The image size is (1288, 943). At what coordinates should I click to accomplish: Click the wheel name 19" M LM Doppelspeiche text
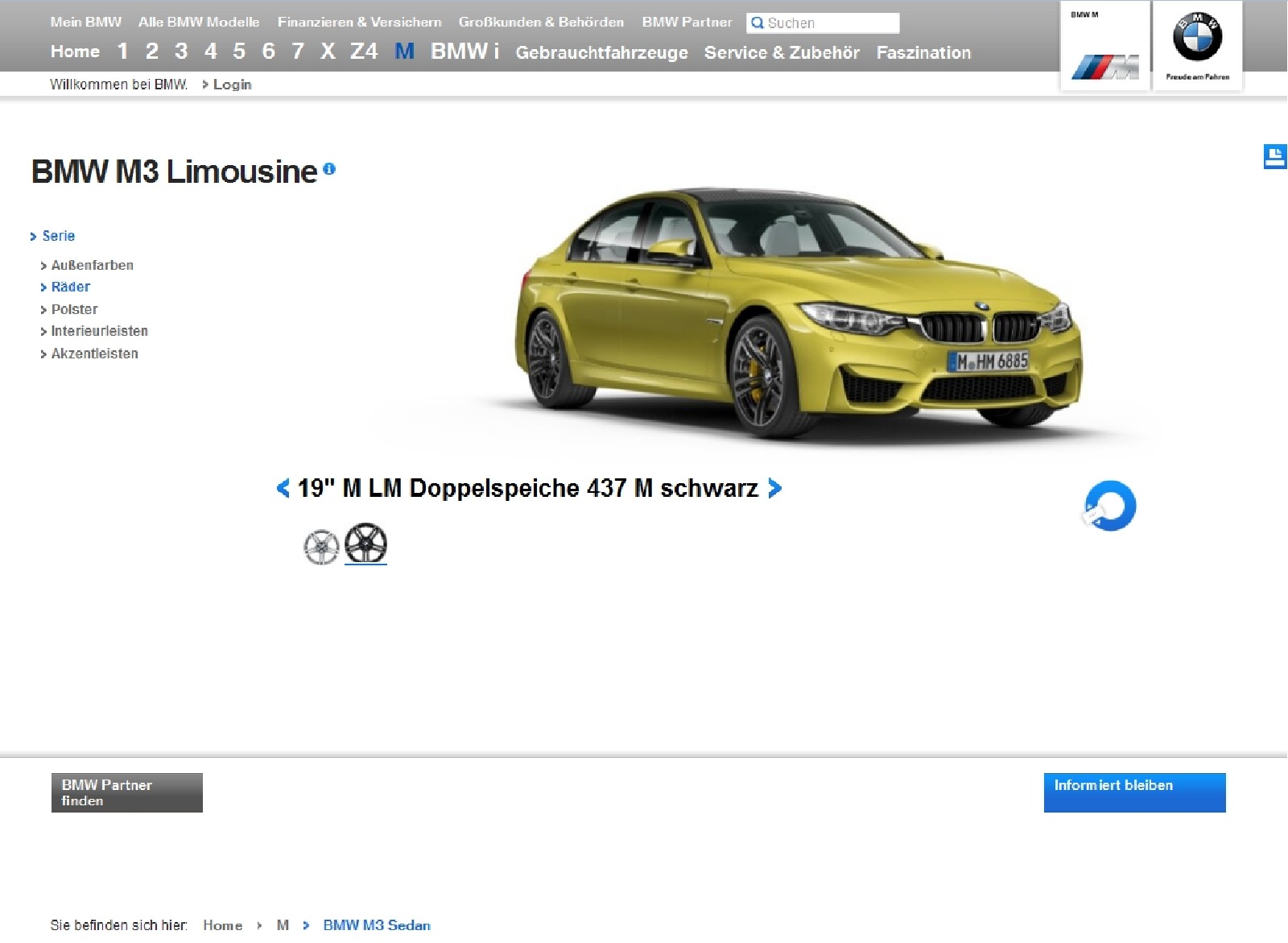click(x=528, y=488)
